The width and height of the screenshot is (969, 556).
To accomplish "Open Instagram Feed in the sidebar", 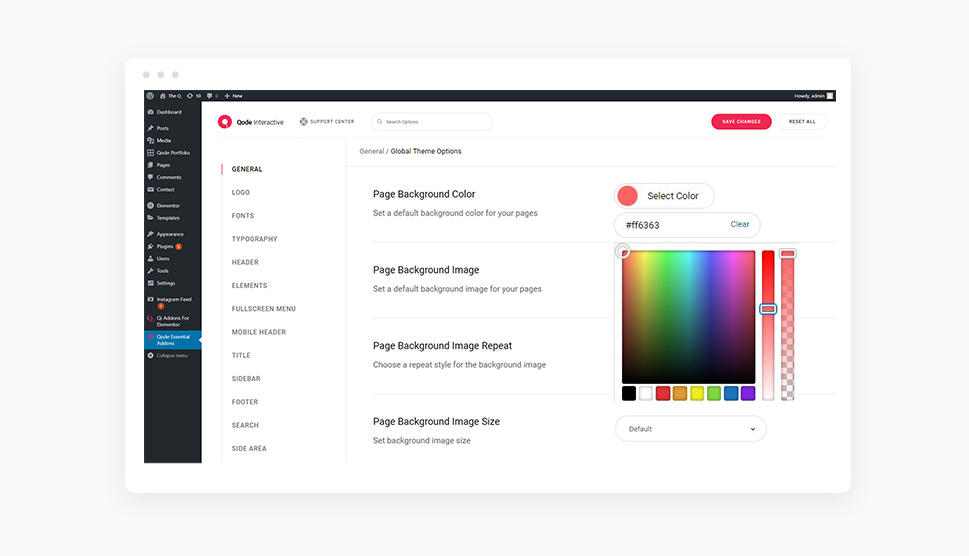I will coord(173,299).
